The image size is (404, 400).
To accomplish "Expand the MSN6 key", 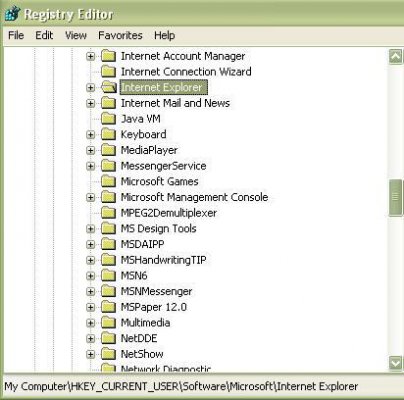I will point(90,276).
